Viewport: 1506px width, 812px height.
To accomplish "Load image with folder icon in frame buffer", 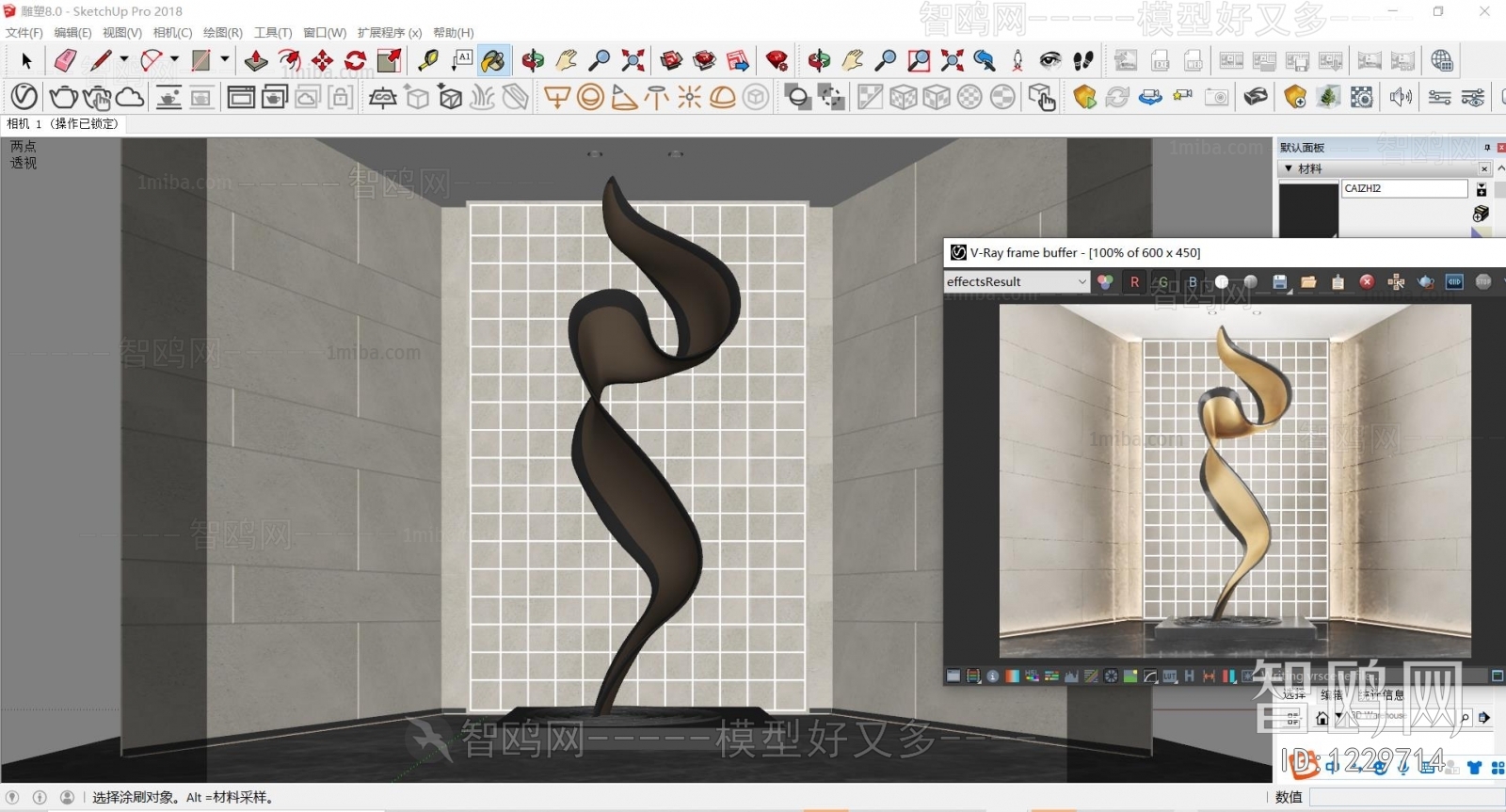I will click(x=1308, y=281).
